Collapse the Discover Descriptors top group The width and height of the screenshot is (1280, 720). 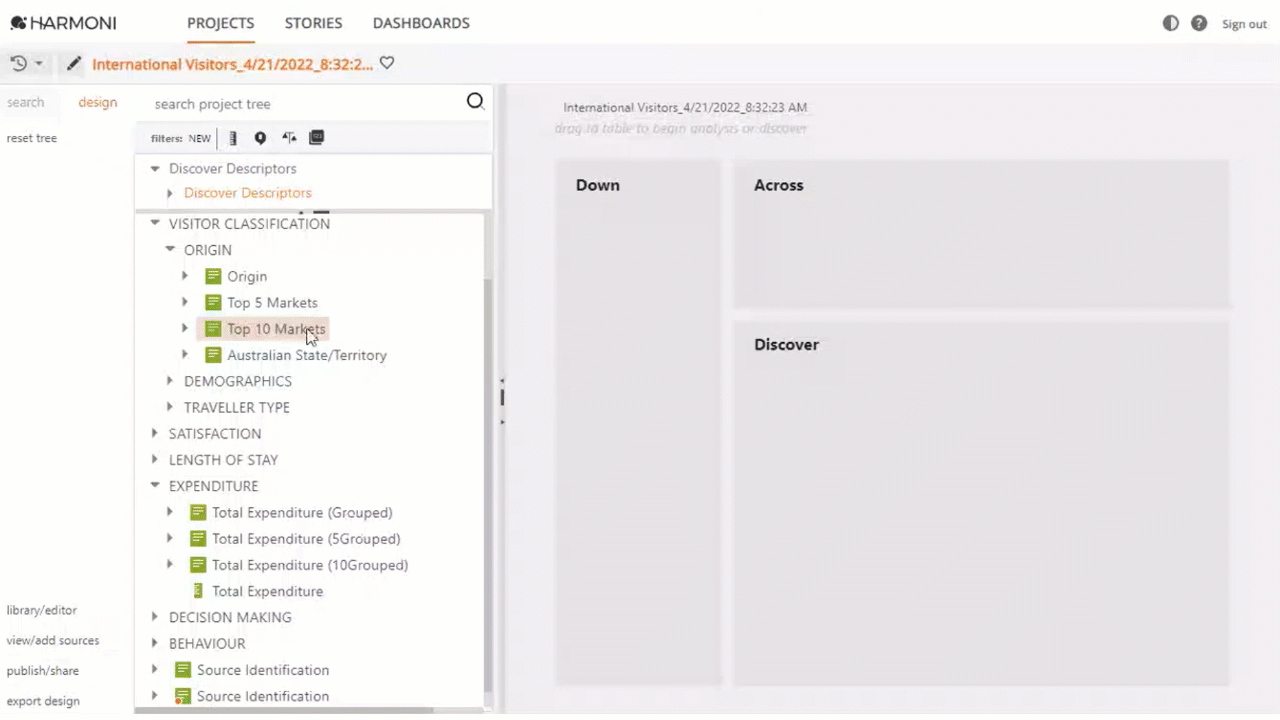point(155,168)
